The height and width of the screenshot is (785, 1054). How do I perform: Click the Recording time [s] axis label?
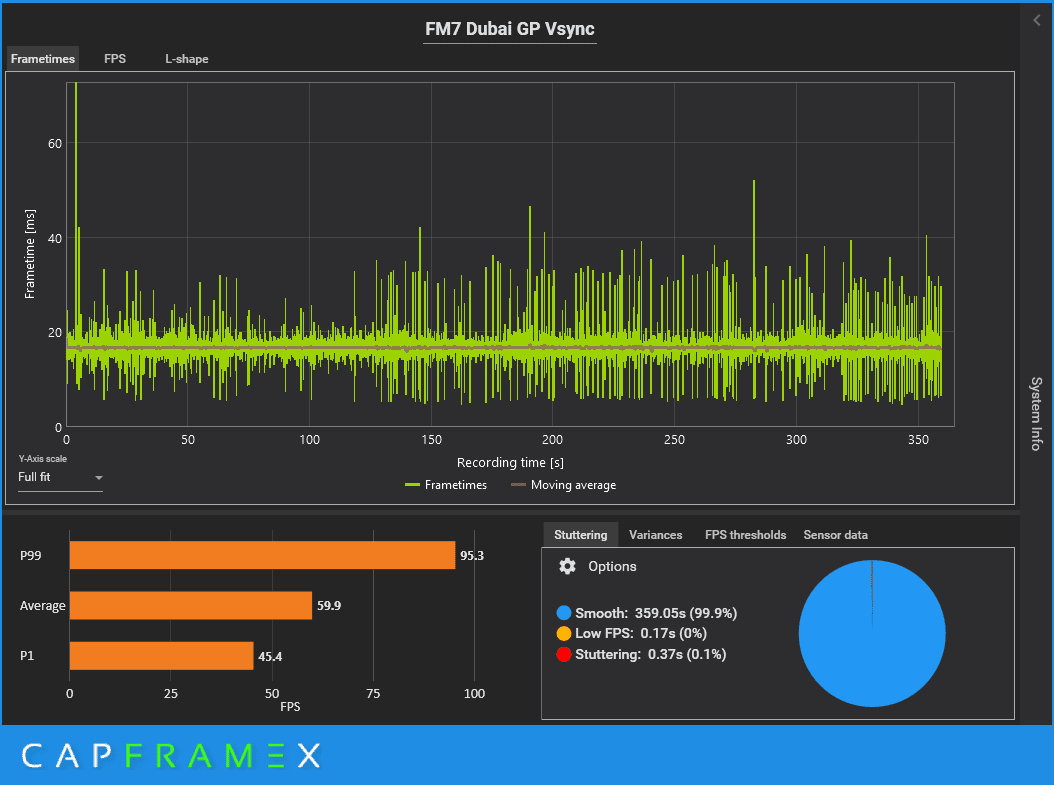510,462
